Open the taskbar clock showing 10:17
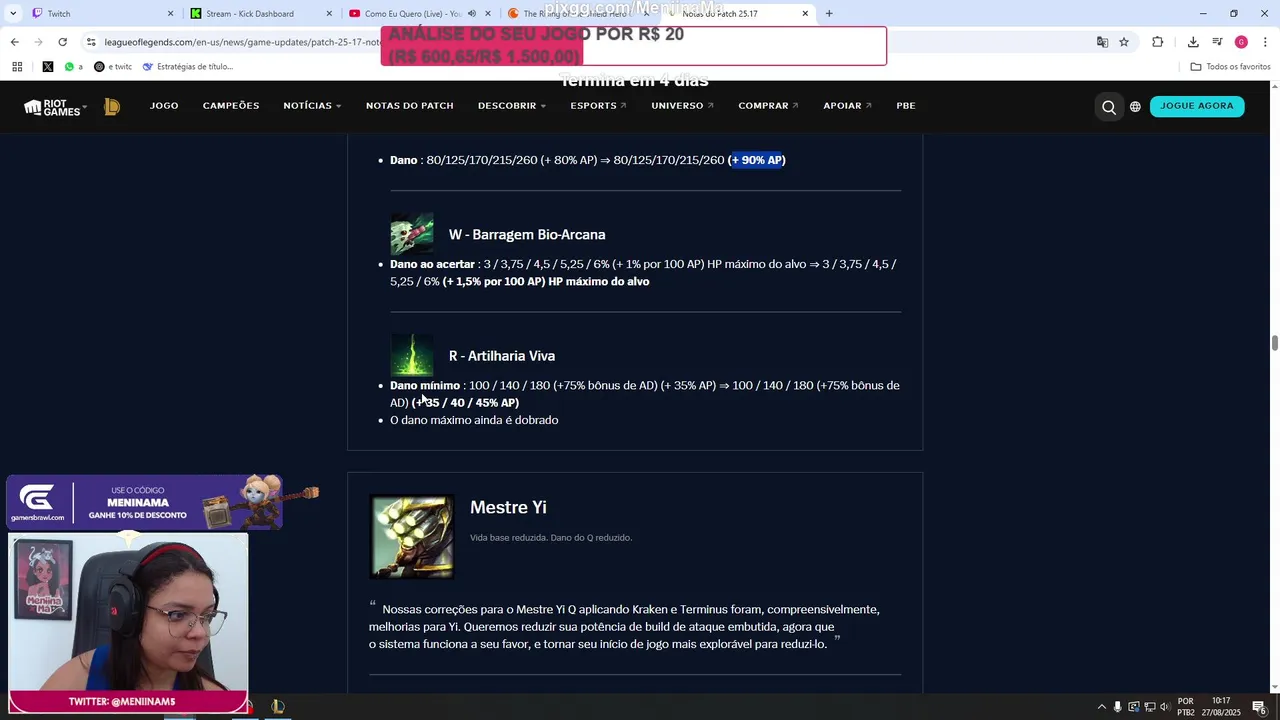The width and height of the screenshot is (1280, 720). [1221, 707]
